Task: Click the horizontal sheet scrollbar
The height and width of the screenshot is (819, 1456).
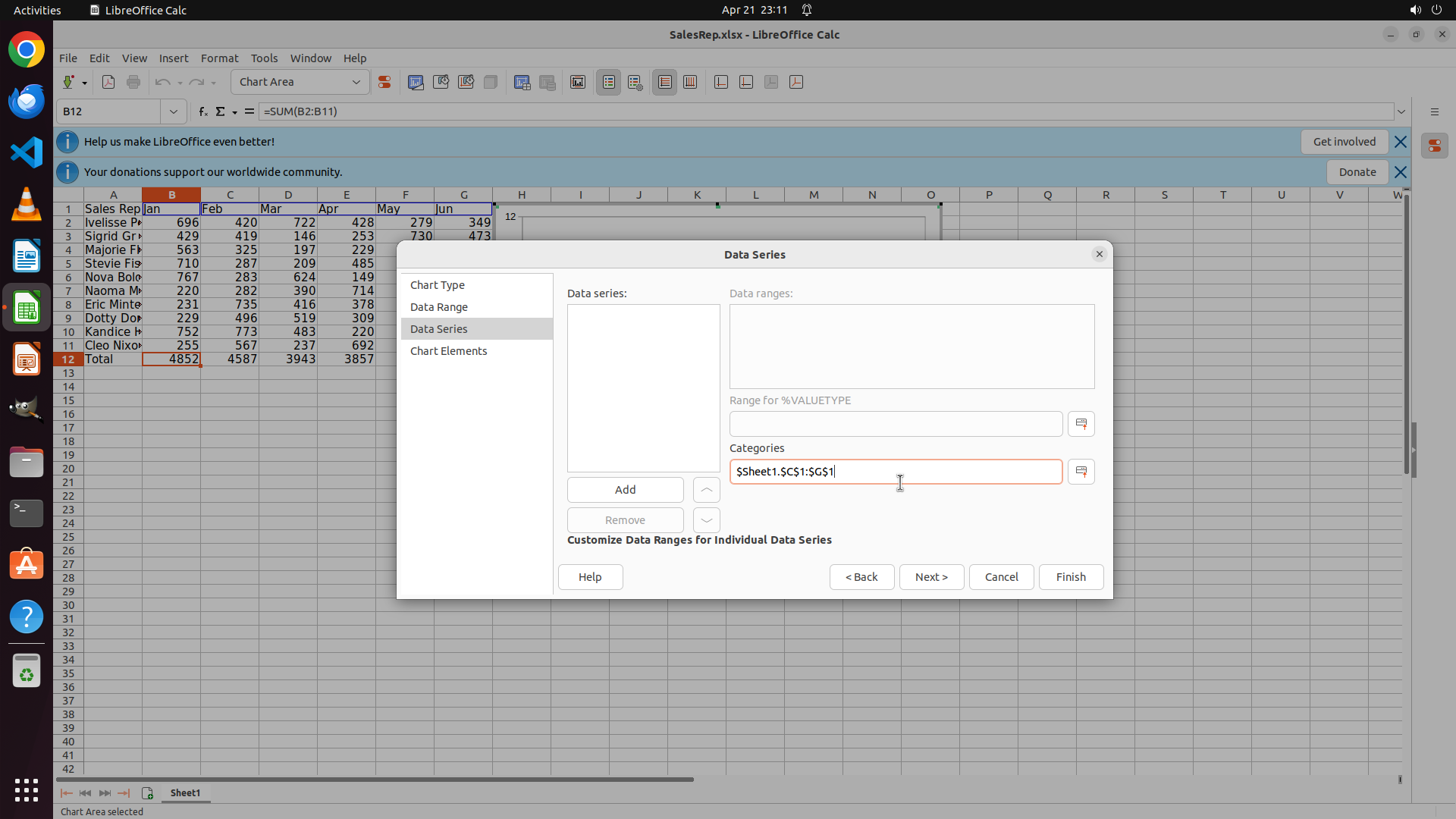Action: 375,779
